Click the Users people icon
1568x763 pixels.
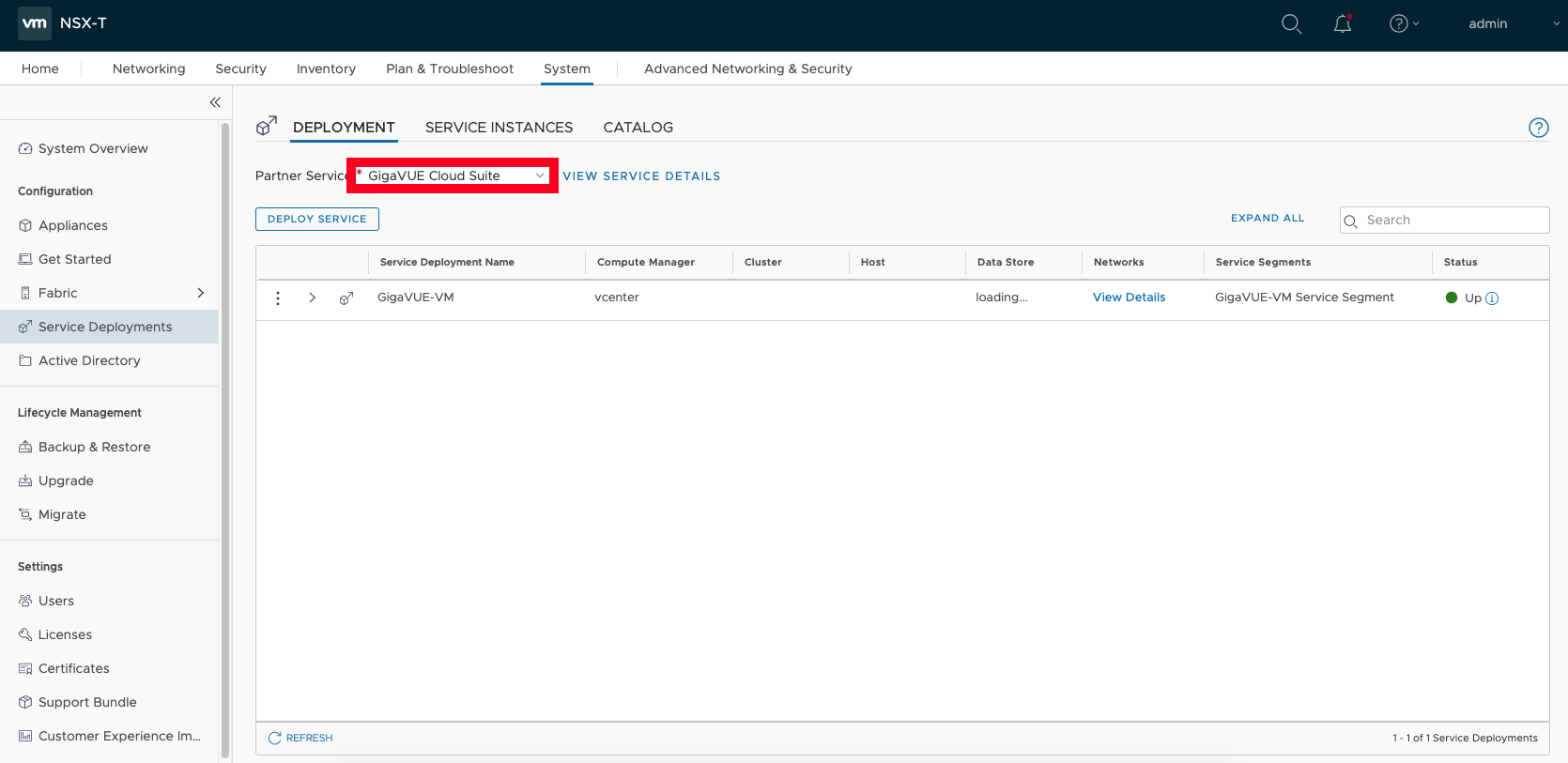pyautogui.click(x=25, y=601)
